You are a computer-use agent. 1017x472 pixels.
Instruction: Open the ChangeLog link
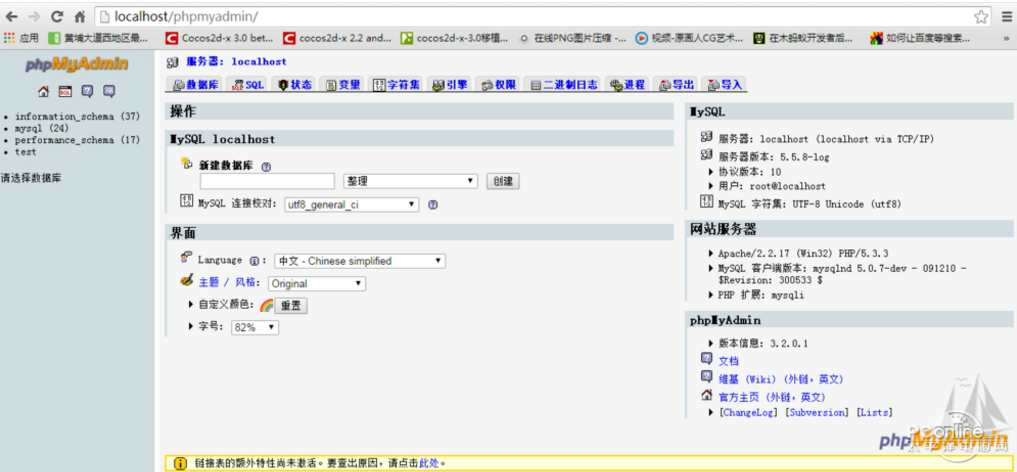click(748, 412)
